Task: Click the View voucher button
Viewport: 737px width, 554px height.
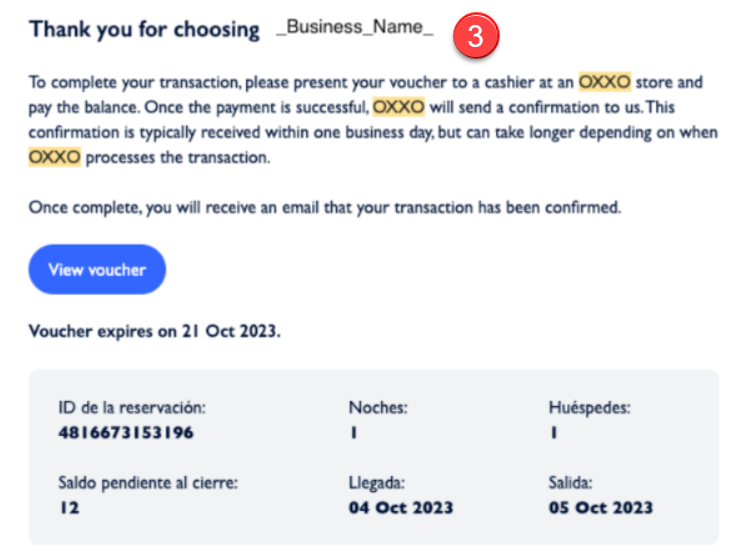Action: point(97,269)
